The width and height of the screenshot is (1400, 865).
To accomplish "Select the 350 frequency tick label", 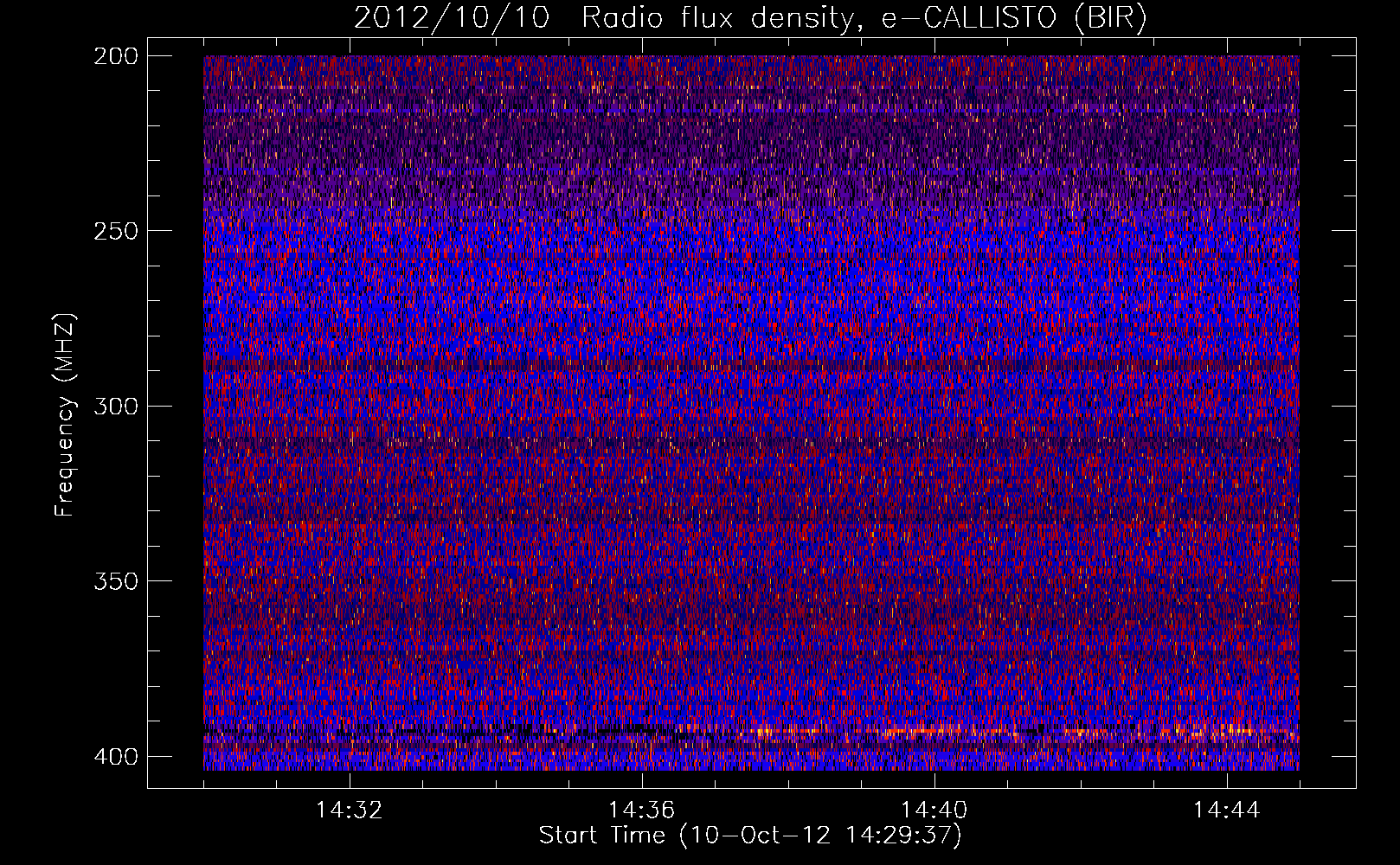I will (x=115, y=581).
